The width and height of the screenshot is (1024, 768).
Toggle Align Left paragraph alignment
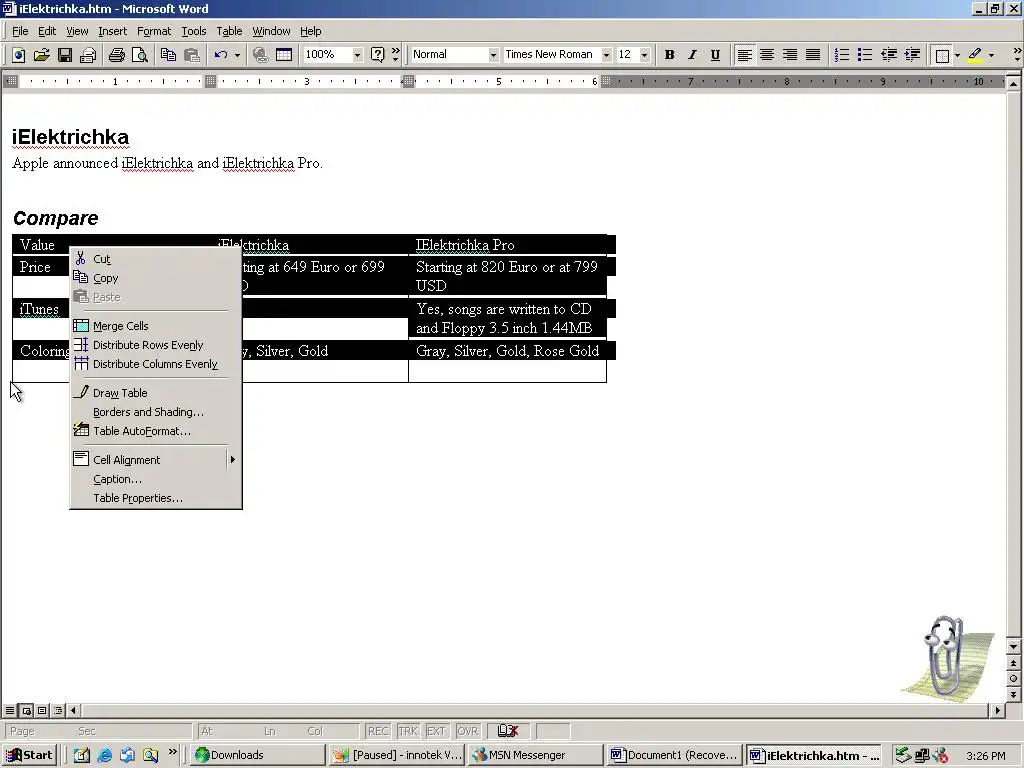click(744, 55)
